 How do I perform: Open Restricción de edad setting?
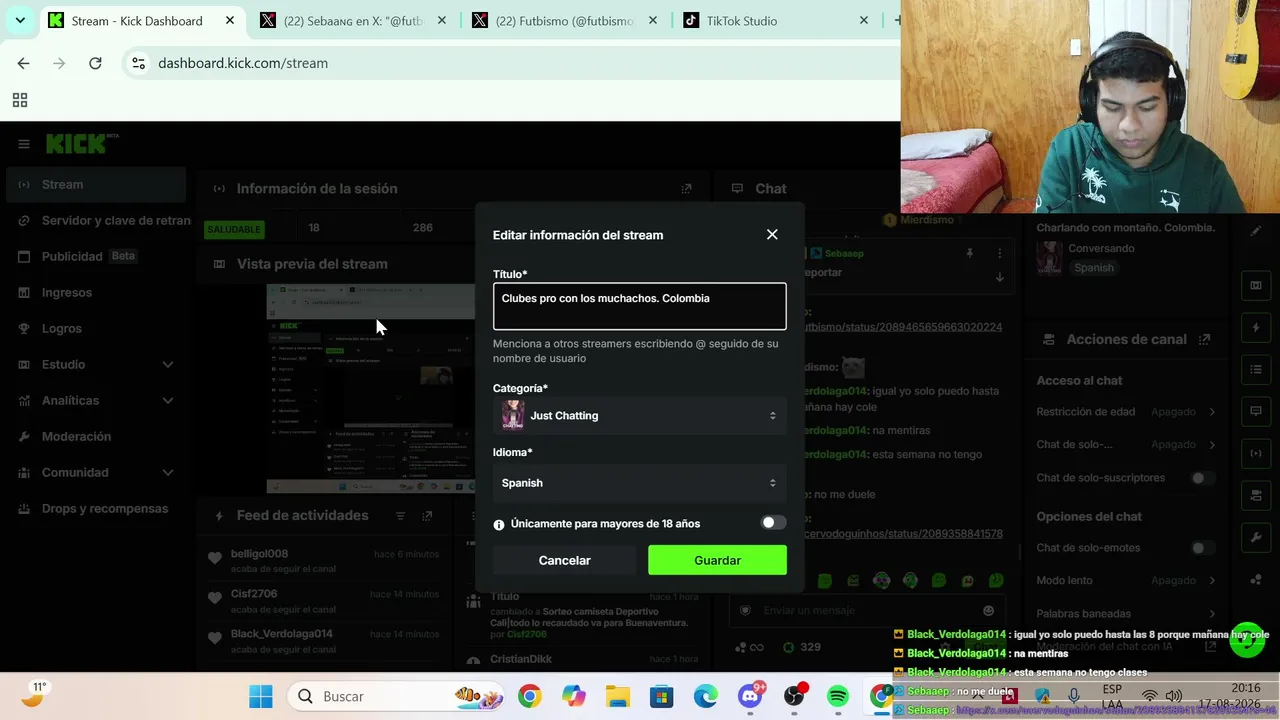coord(1126,412)
